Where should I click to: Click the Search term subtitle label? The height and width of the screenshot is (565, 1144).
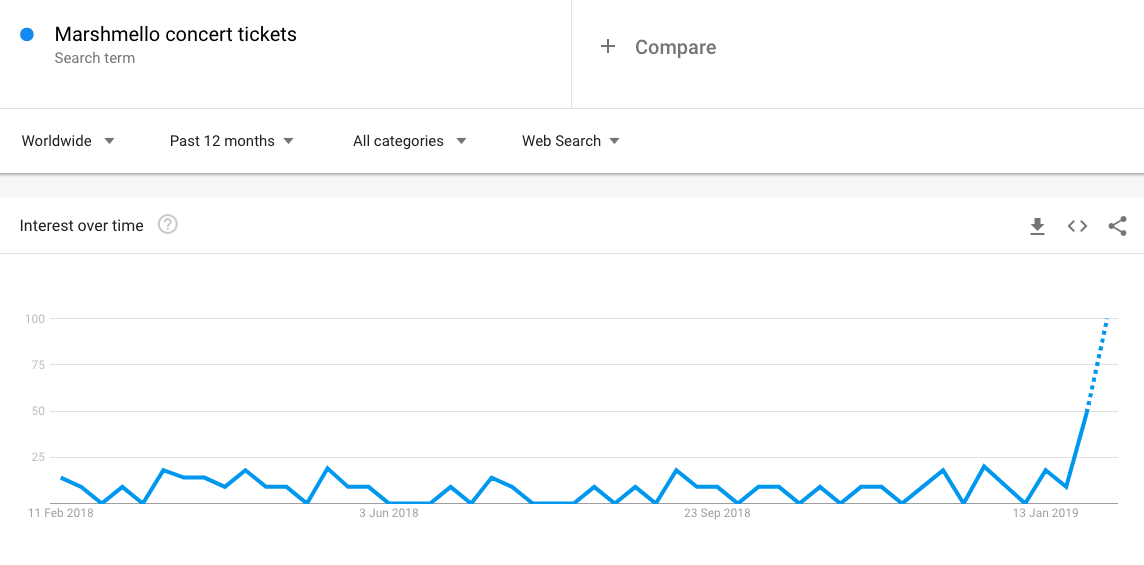click(95, 58)
